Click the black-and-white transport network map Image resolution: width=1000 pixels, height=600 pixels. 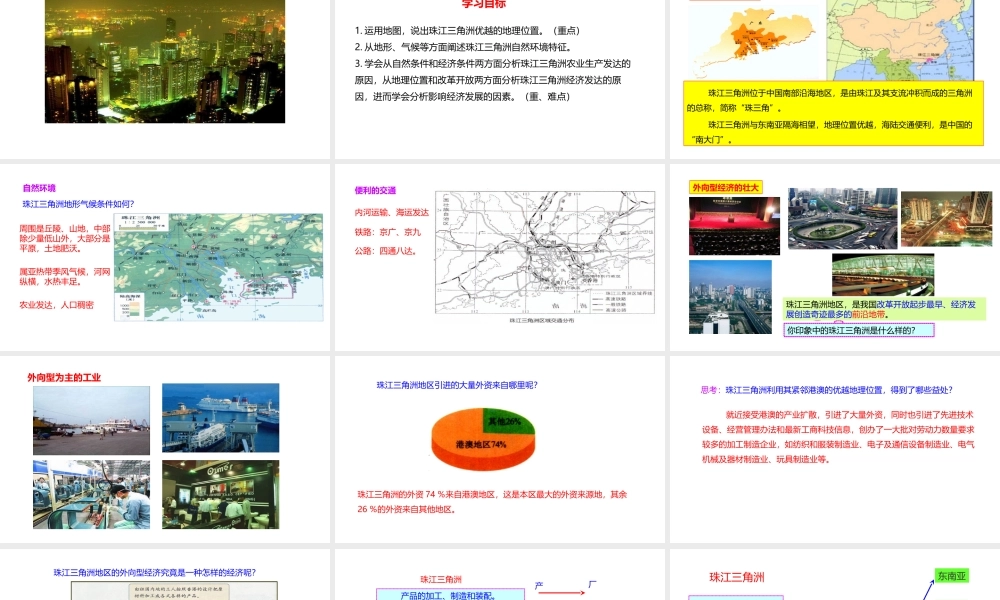[545, 252]
